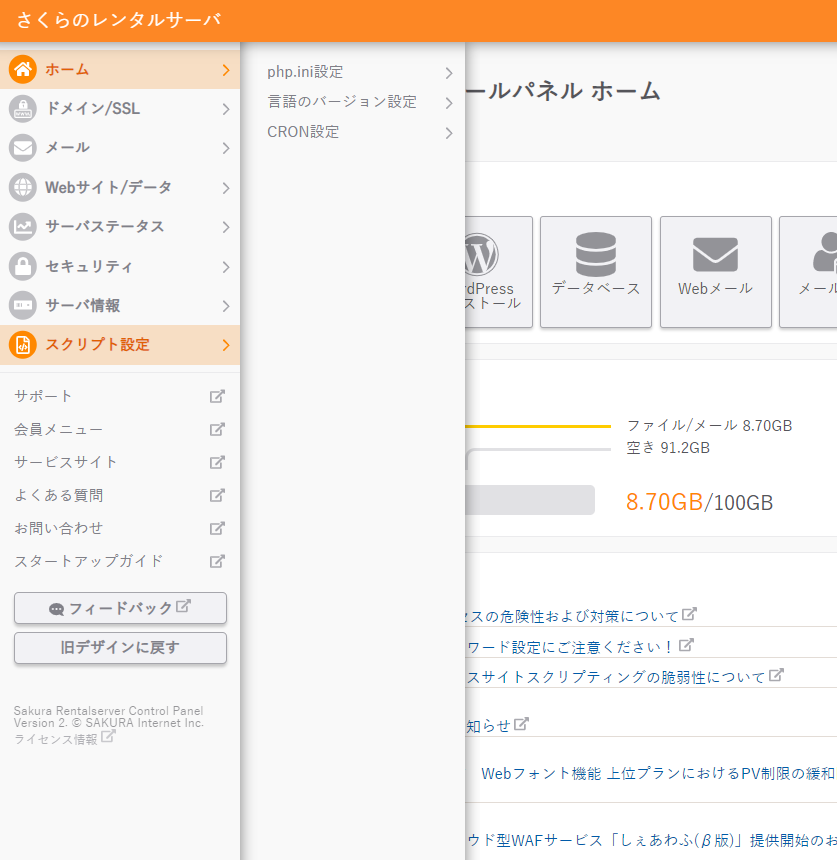Select ホーム in the sidebar menu

click(x=120, y=70)
